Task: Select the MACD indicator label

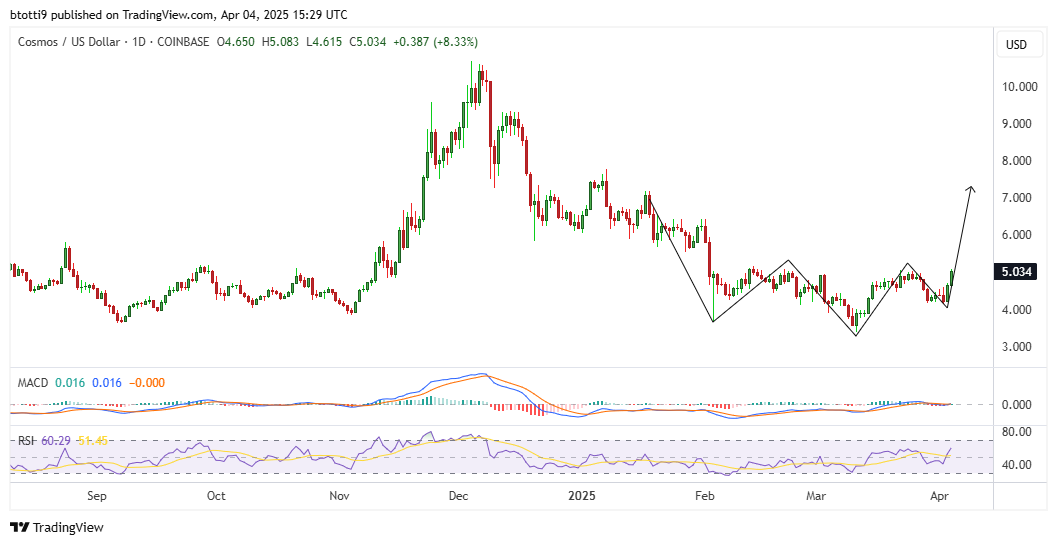Action: pyautogui.click(x=32, y=383)
